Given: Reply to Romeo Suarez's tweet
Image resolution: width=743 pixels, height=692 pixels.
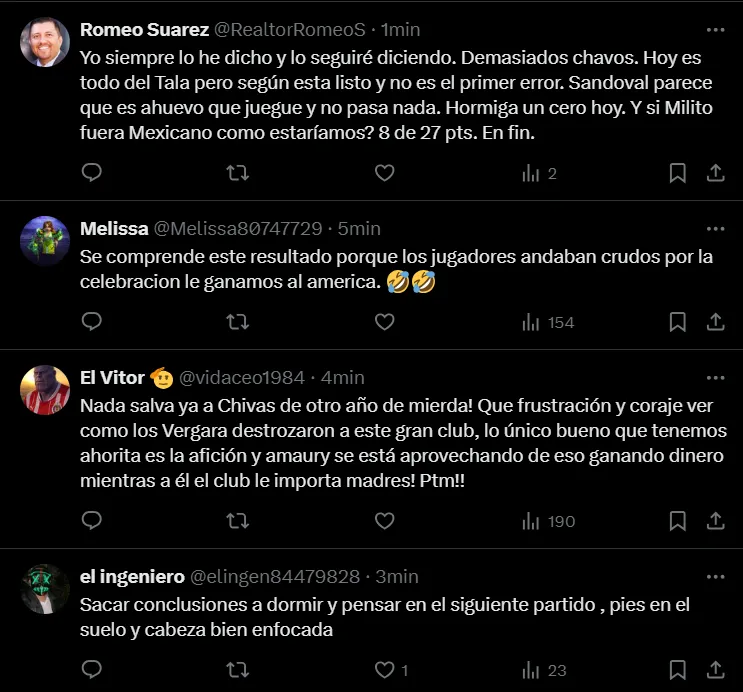Looking at the screenshot, I should 92,173.
